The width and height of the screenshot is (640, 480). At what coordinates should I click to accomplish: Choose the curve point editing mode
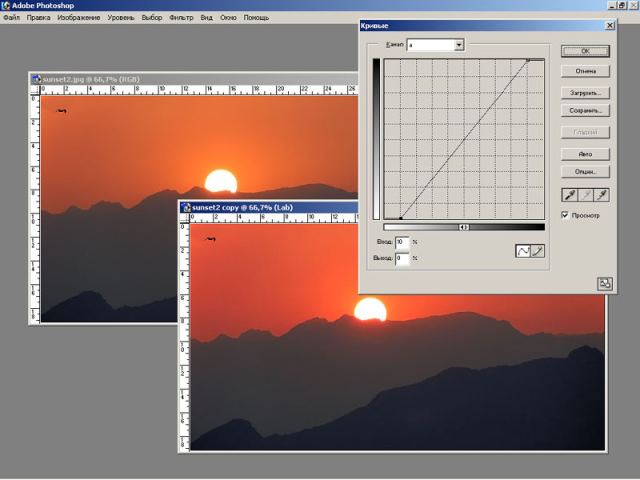(x=523, y=251)
